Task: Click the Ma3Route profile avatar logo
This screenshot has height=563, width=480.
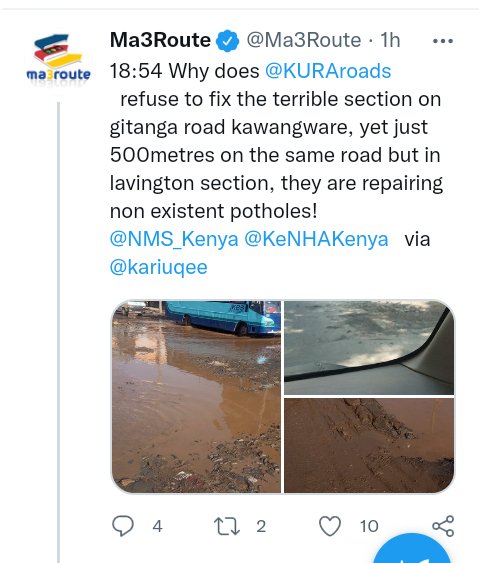Action: tap(59, 61)
